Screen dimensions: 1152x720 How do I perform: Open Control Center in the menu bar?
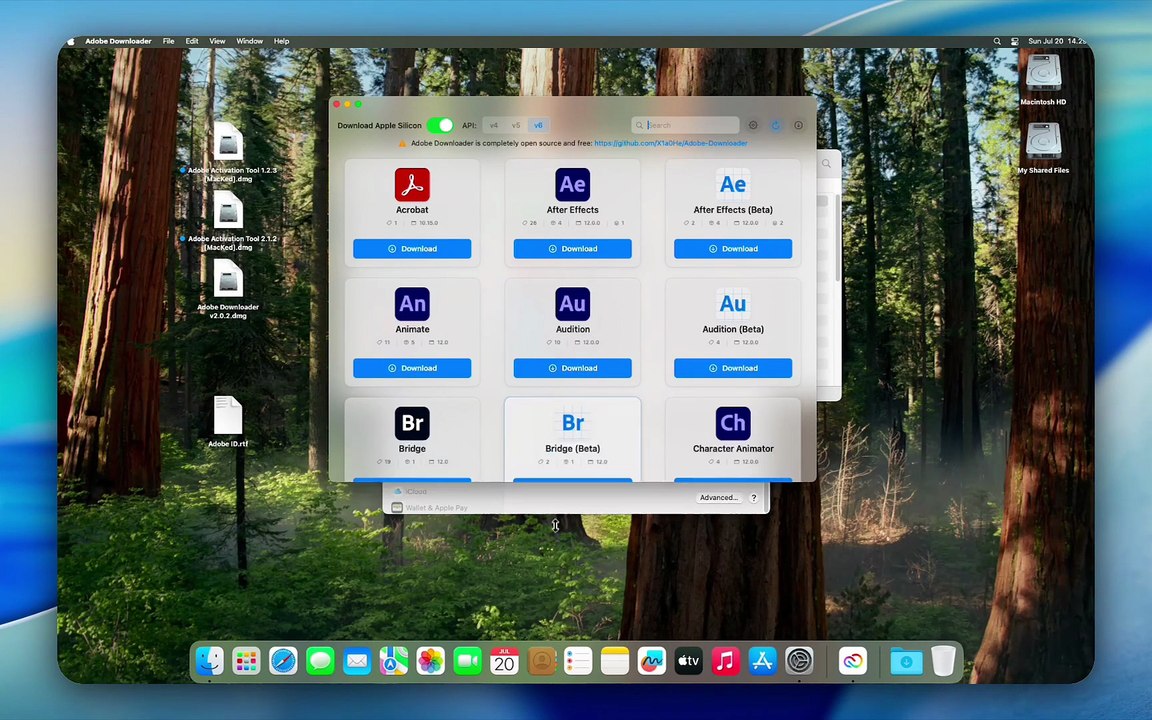point(1015,41)
